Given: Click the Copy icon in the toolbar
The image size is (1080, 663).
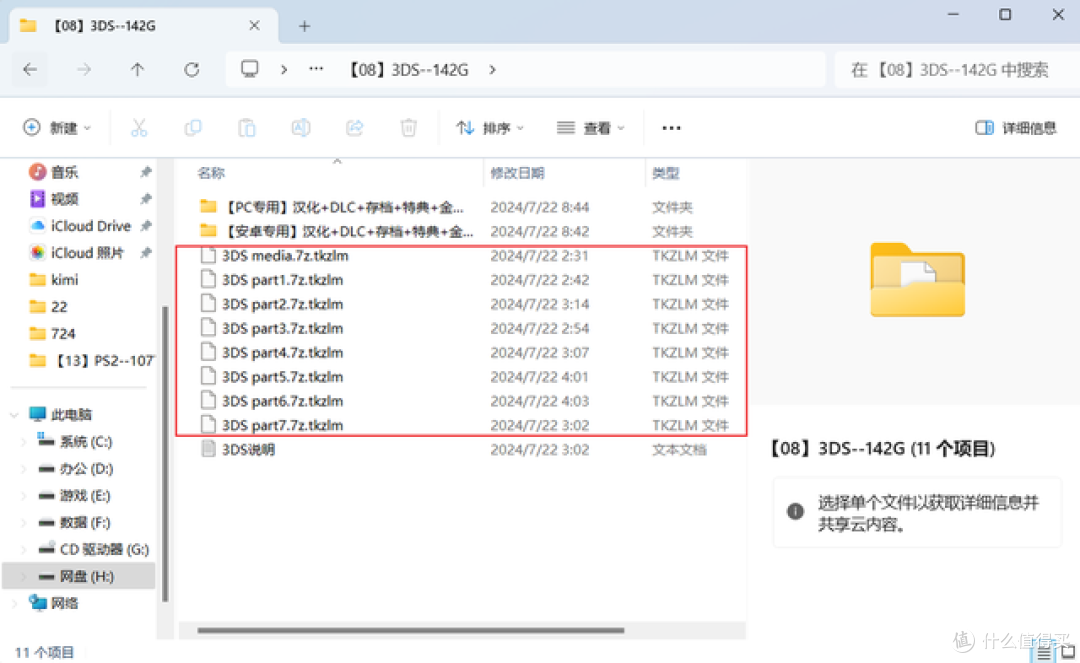Looking at the screenshot, I should (x=192, y=127).
